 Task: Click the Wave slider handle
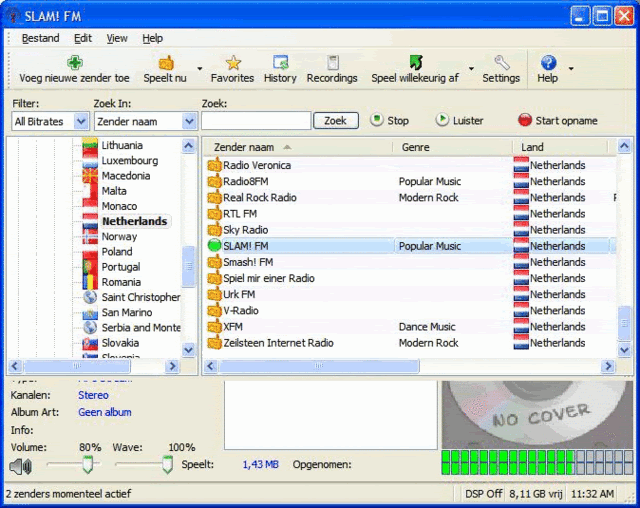[x=167, y=464]
